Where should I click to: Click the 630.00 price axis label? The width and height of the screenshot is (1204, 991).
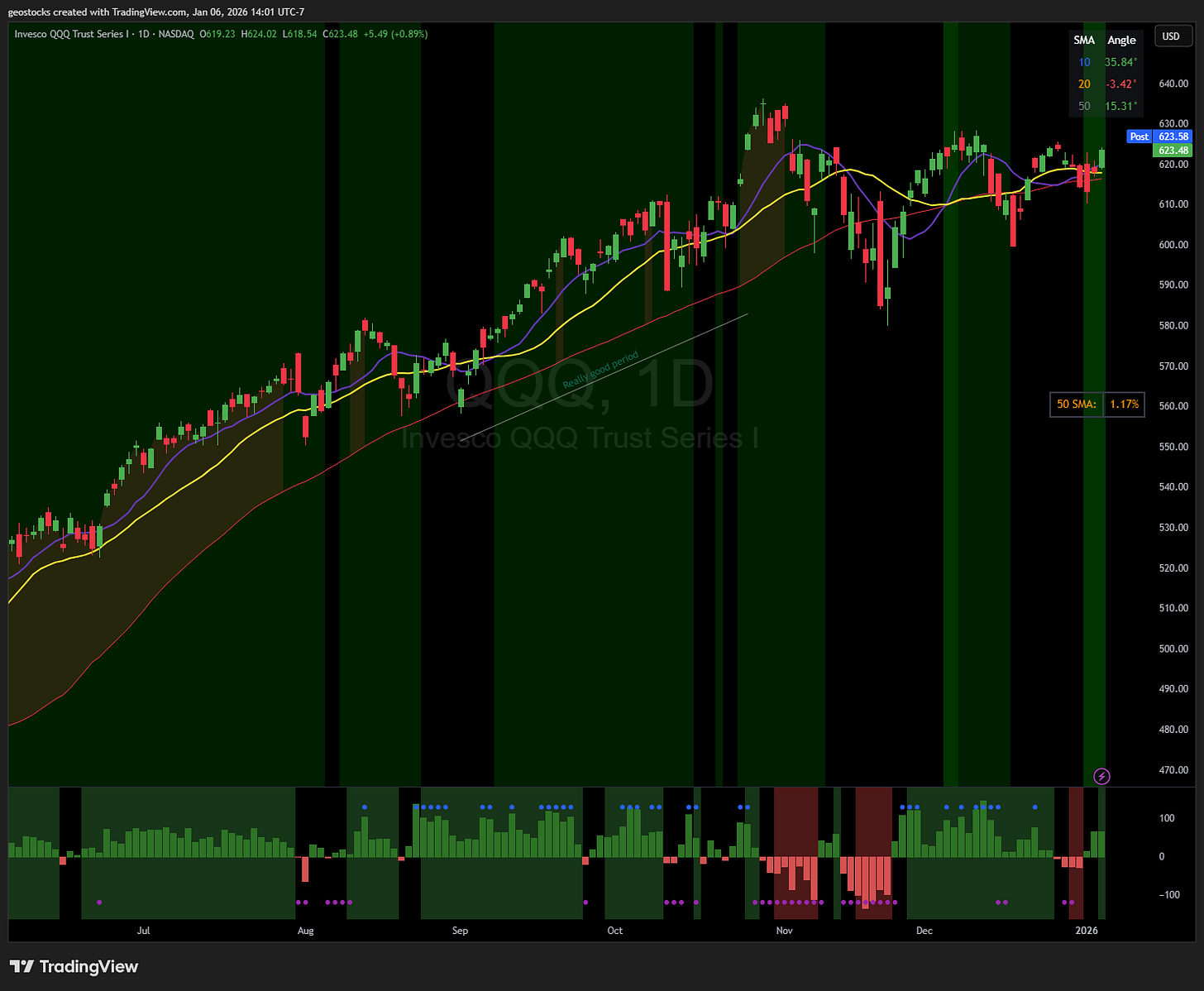(1173, 124)
